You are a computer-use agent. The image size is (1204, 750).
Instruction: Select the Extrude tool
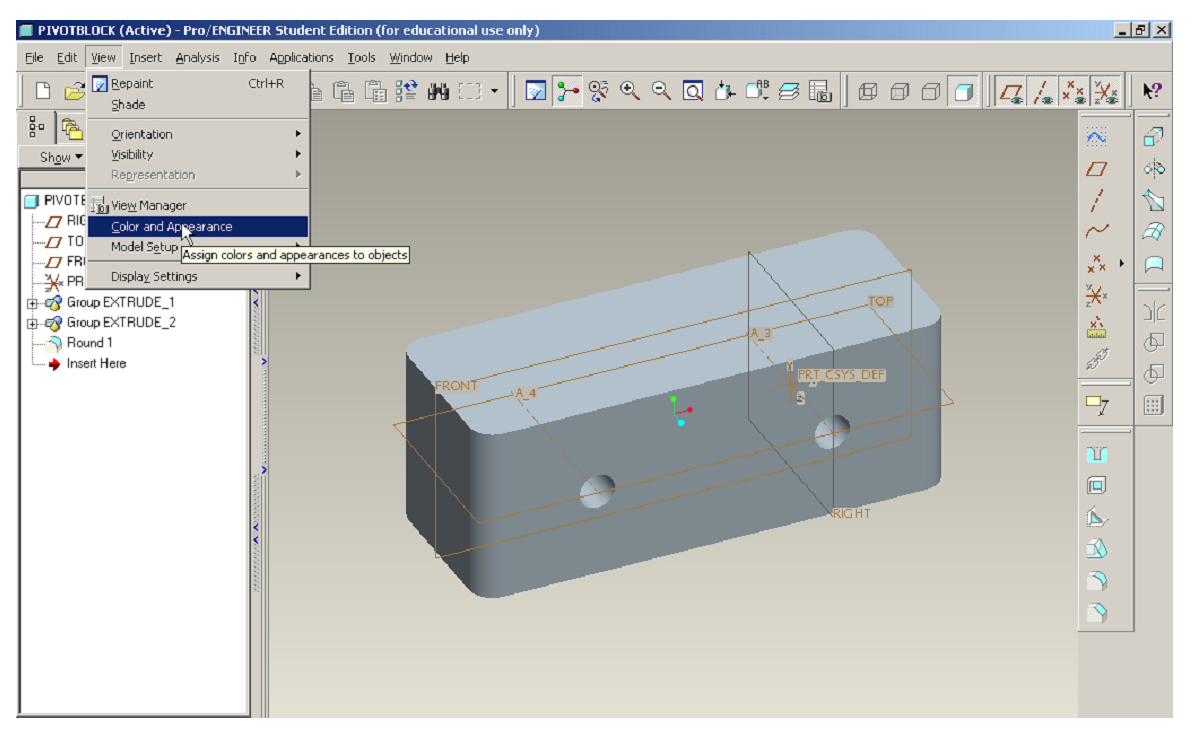click(1153, 137)
